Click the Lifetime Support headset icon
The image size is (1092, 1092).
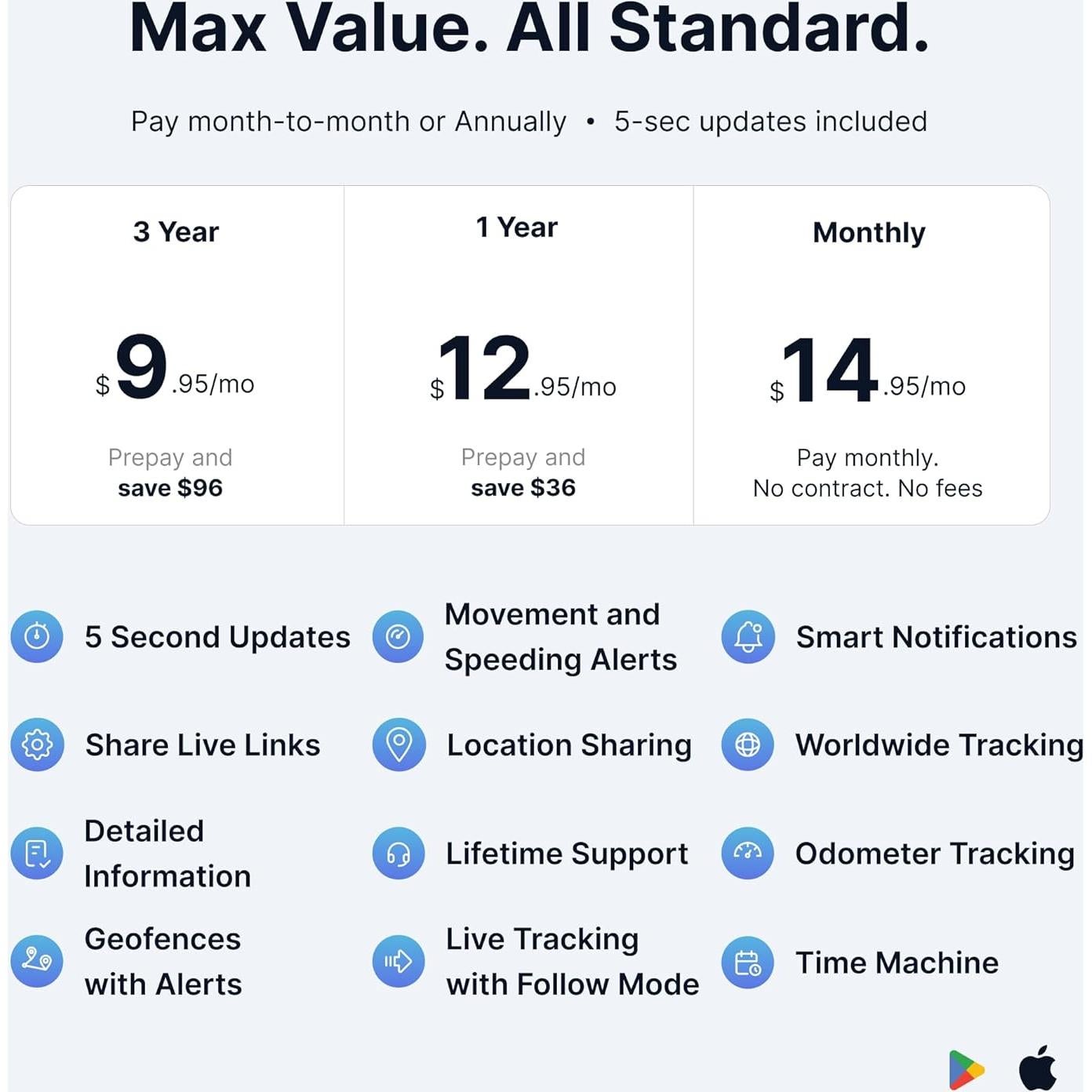(399, 853)
